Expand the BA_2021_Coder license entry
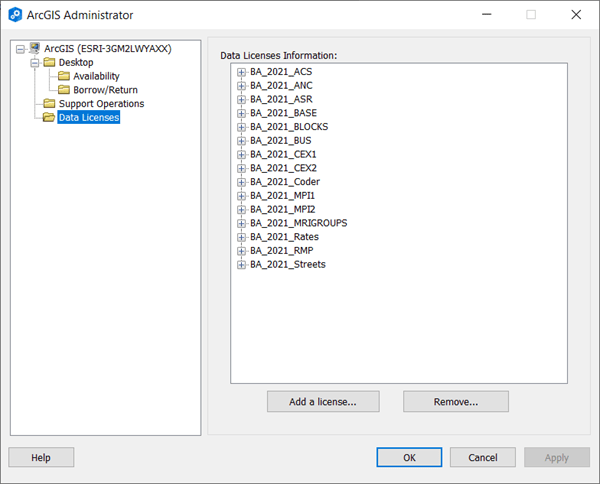Image resolution: width=600 pixels, height=484 pixels. click(241, 183)
